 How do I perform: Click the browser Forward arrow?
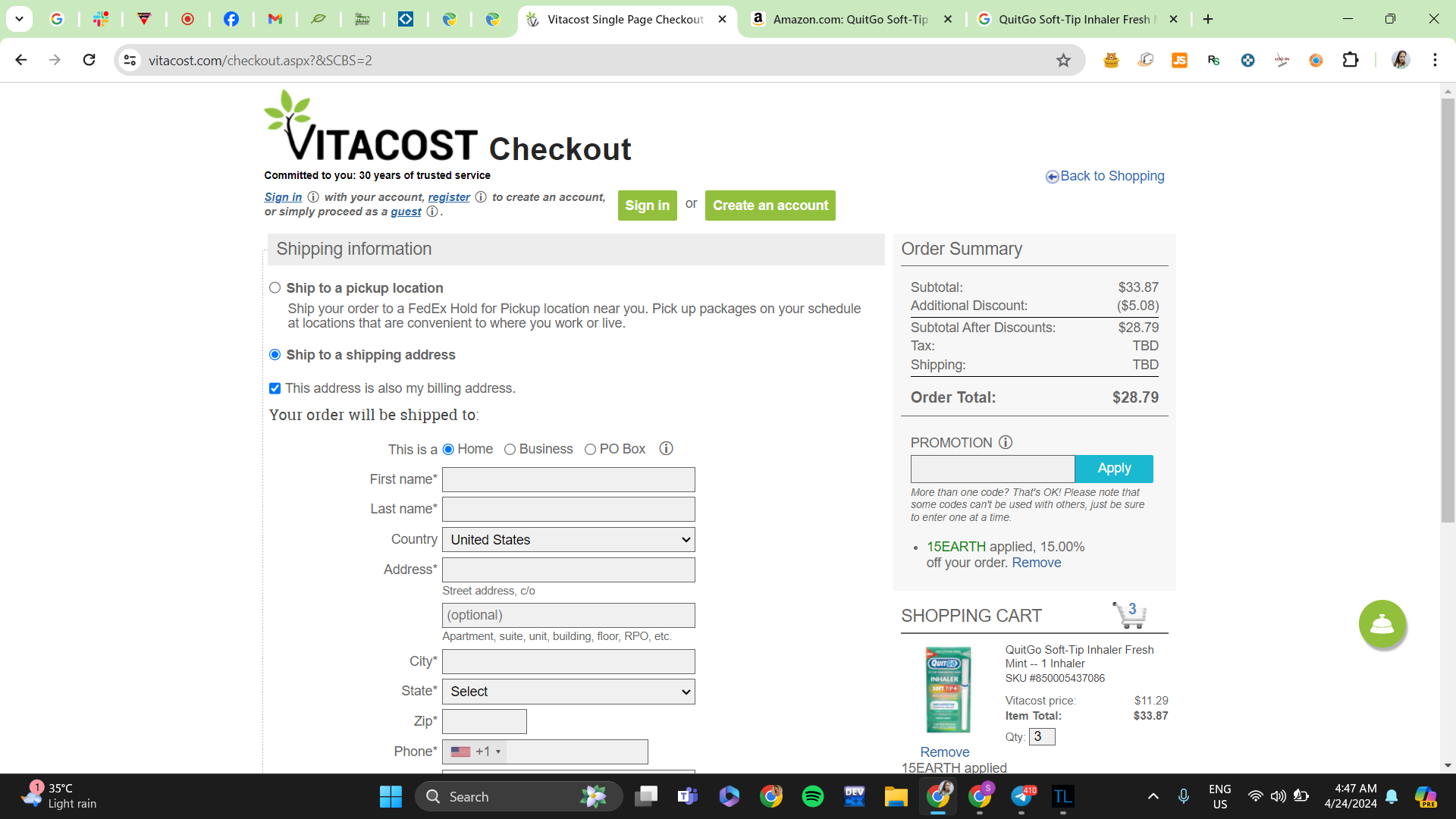(x=55, y=60)
